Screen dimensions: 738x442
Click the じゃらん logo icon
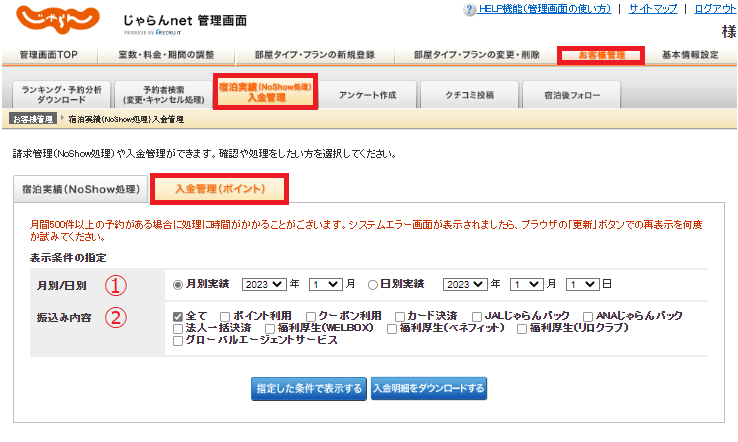tap(60, 20)
